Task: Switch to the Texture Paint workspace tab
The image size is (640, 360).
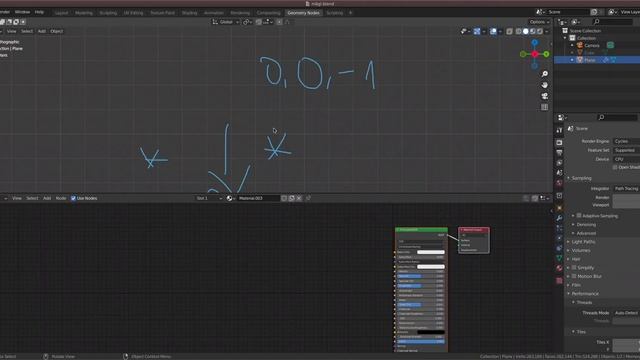Action: [x=162, y=13]
